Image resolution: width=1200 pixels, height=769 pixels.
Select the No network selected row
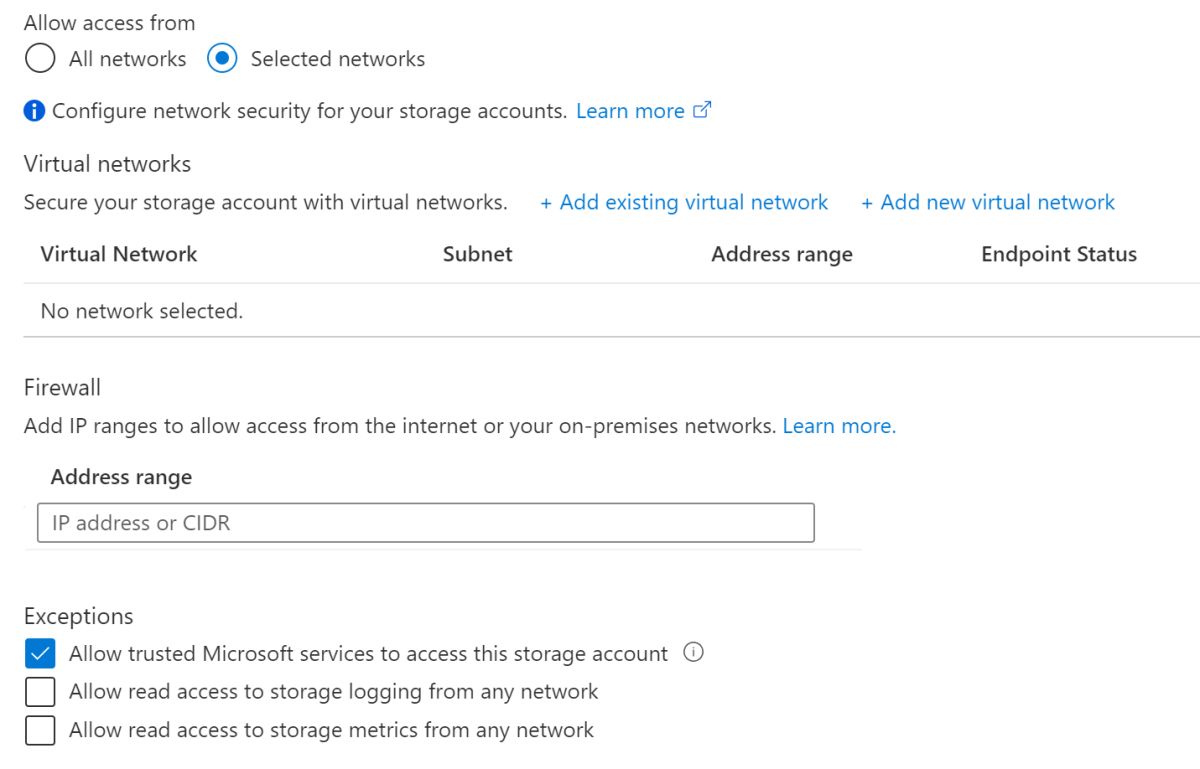click(x=142, y=311)
